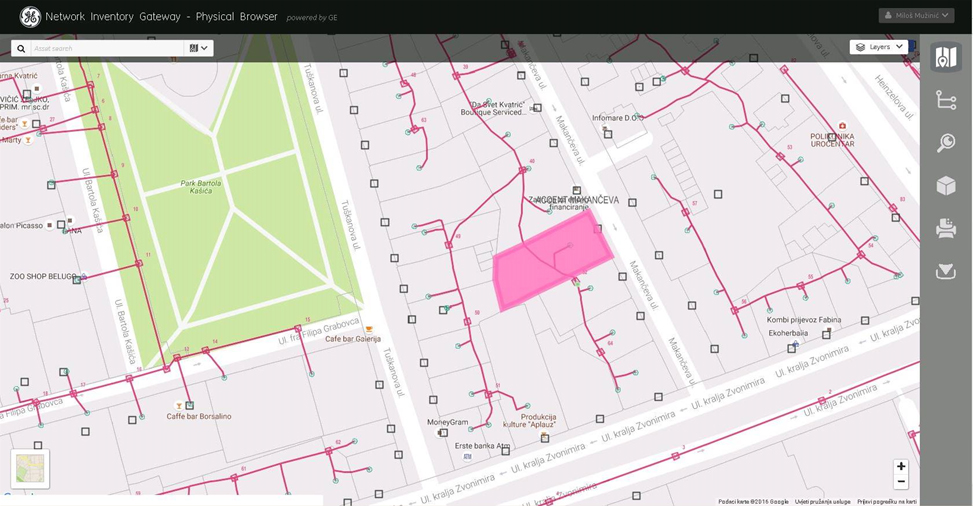Click into the Asset search field

click(105, 48)
